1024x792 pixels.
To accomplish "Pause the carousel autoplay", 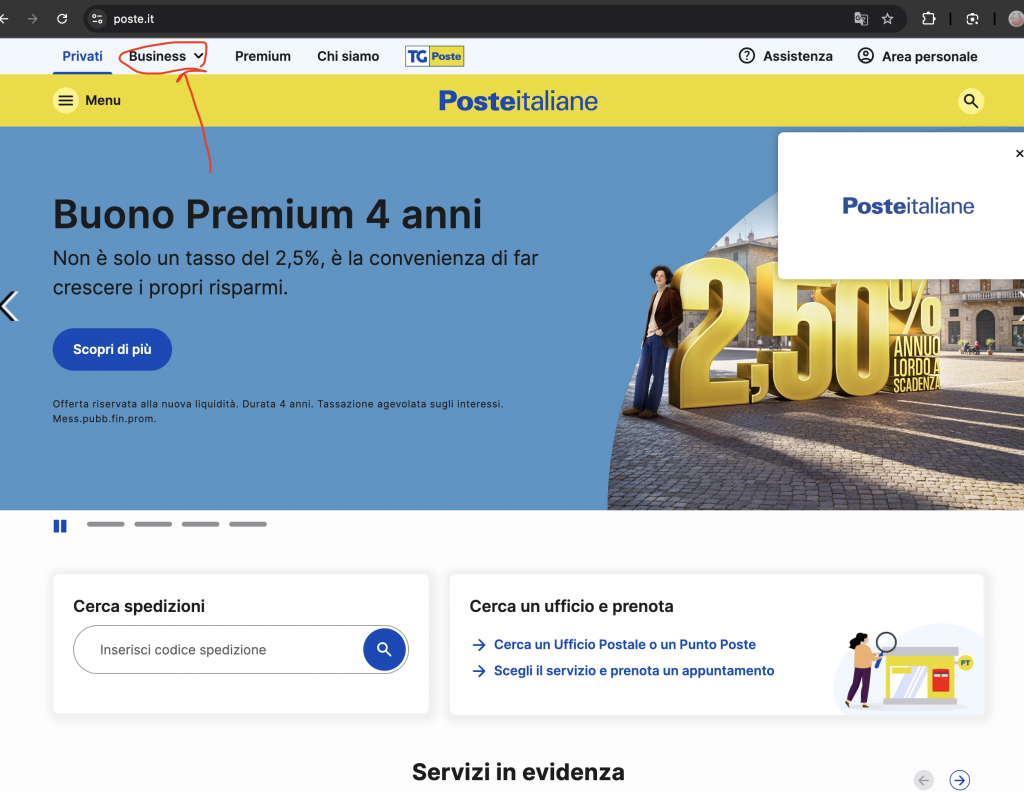I will (60, 525).
